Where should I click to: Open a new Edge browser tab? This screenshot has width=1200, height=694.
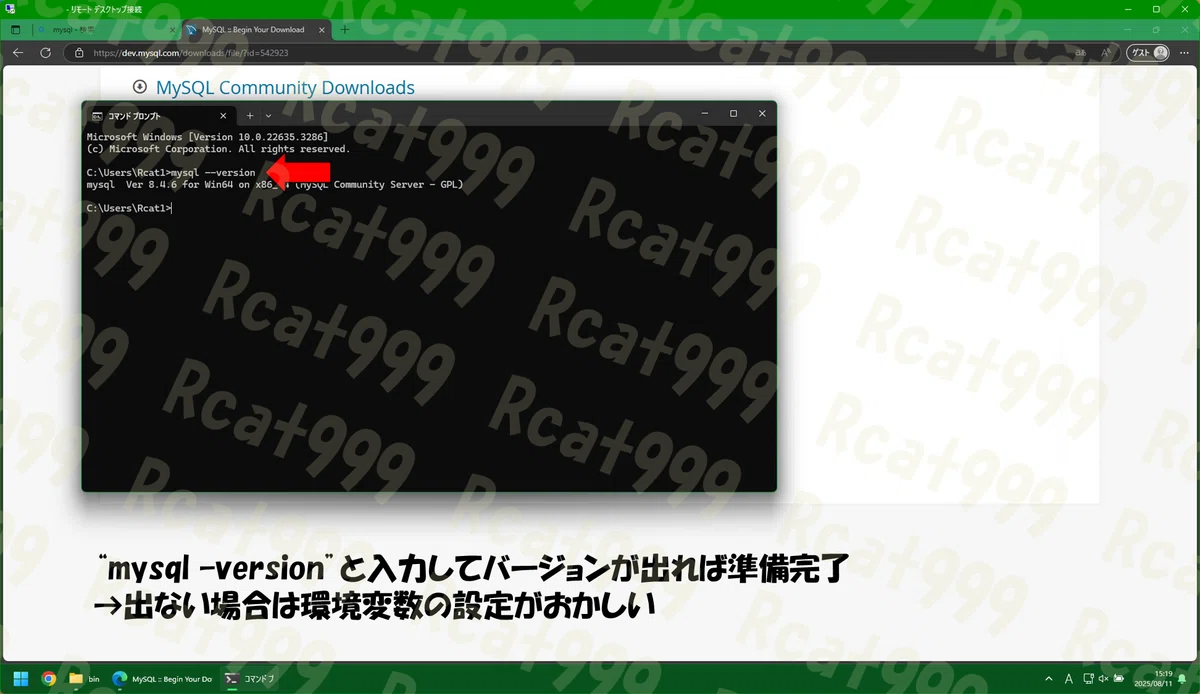pyautogui.click(x=345, y=30)
